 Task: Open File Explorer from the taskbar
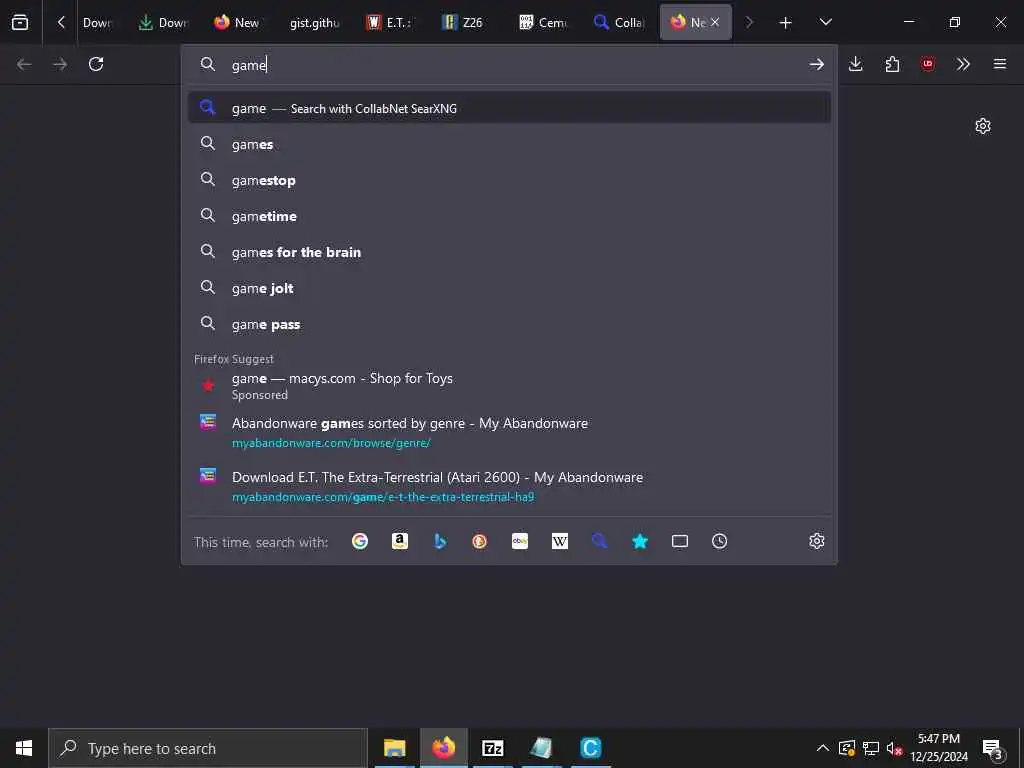point(394,748)
